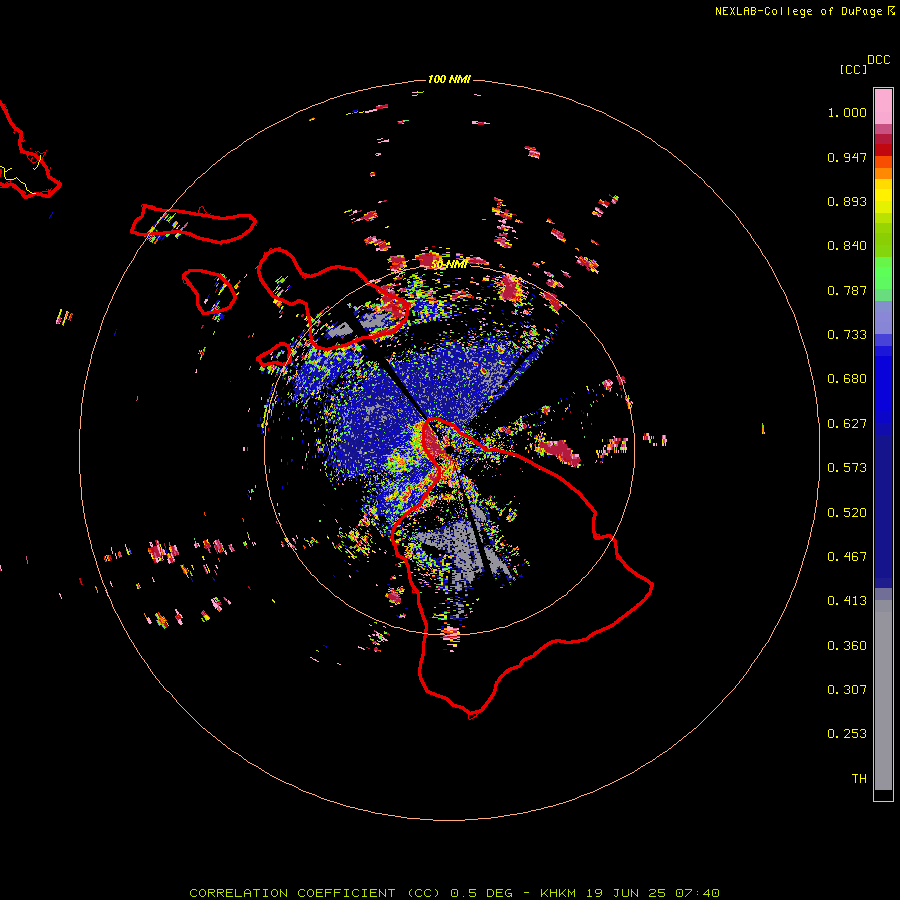The height and width of the screenshot is (900, 900).
Task: Click the 0.413 color scale value
Action: point(847,601)
